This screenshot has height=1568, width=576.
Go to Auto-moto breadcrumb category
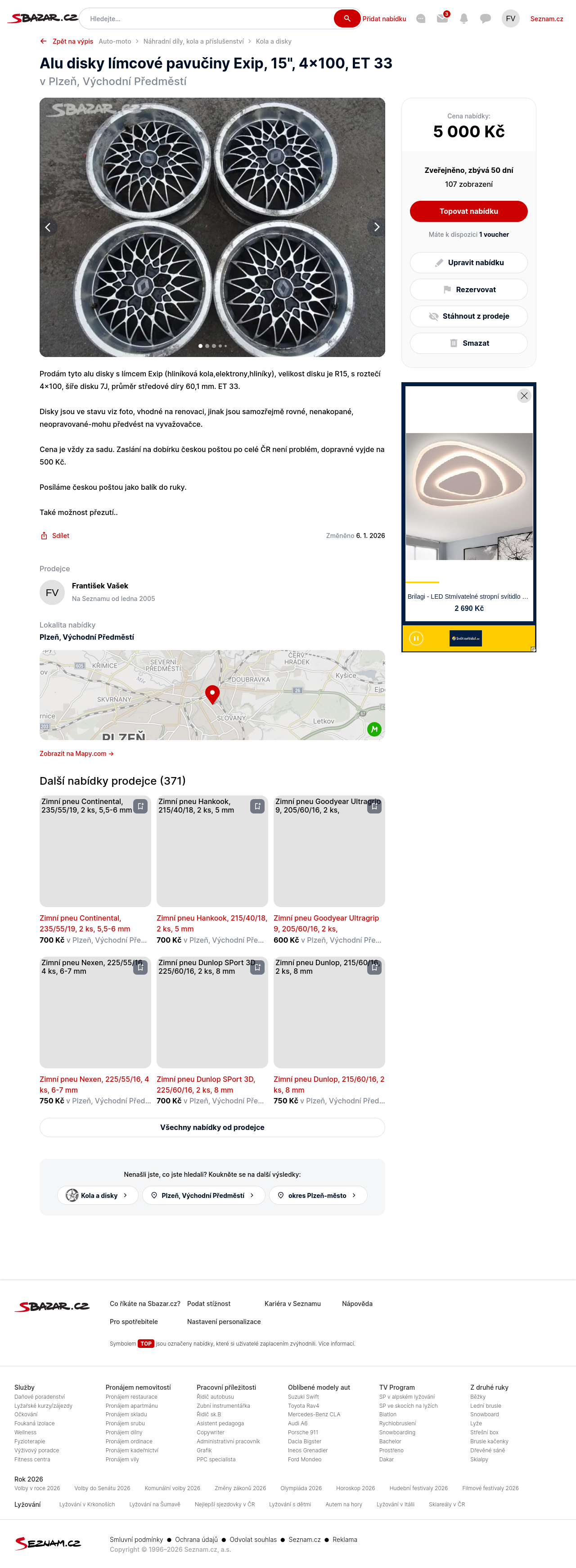(x=115, y=41)
